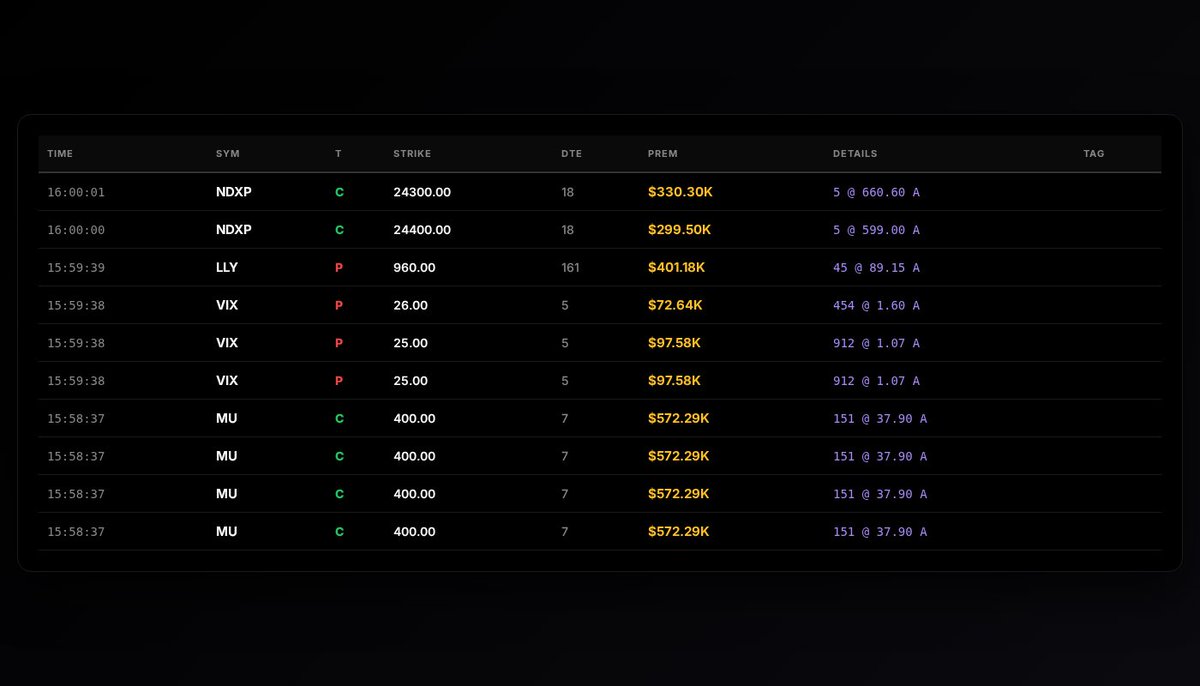
Task: Click the P type in the 26.00 strike row
Action: (339, 305)
